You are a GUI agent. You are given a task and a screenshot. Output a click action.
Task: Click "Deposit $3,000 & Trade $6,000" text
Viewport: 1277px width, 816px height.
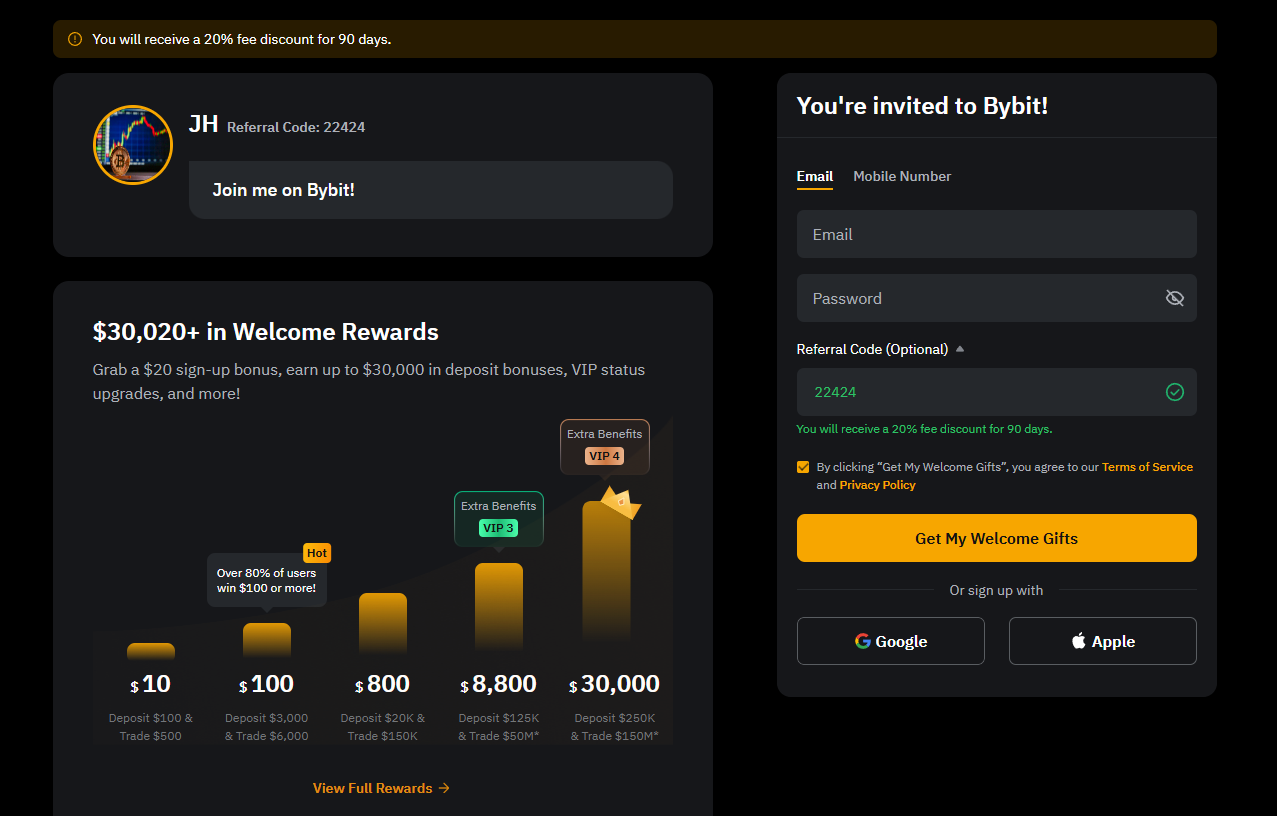point(267,727)
